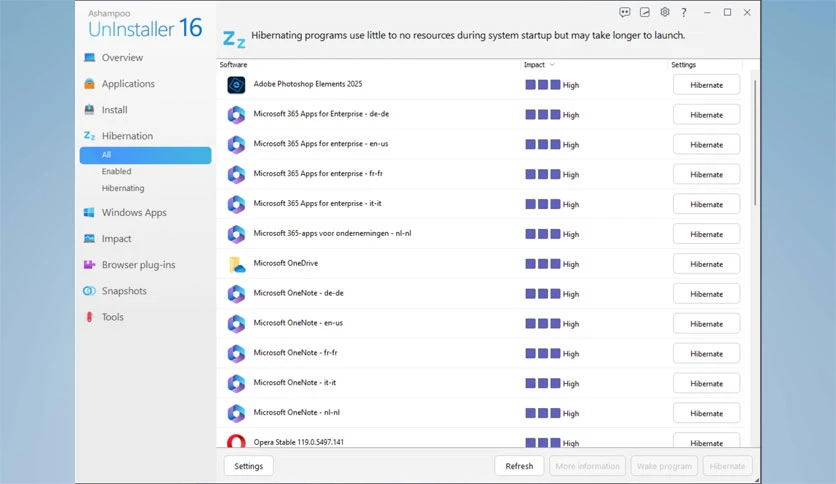
Task: Click the Tools icon in sidebar
Action: coord(89,317)
